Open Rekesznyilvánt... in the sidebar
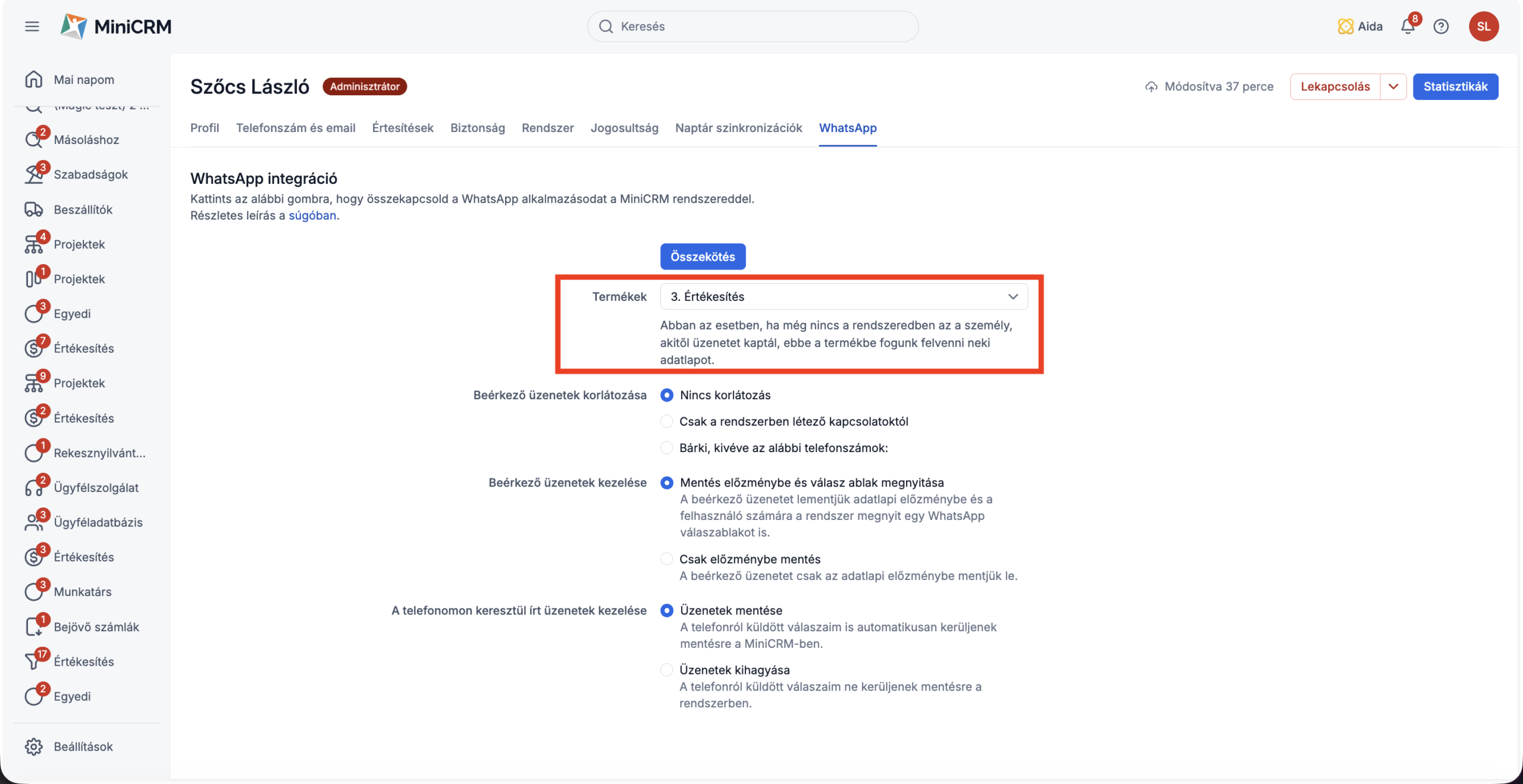 click(99, 453)
